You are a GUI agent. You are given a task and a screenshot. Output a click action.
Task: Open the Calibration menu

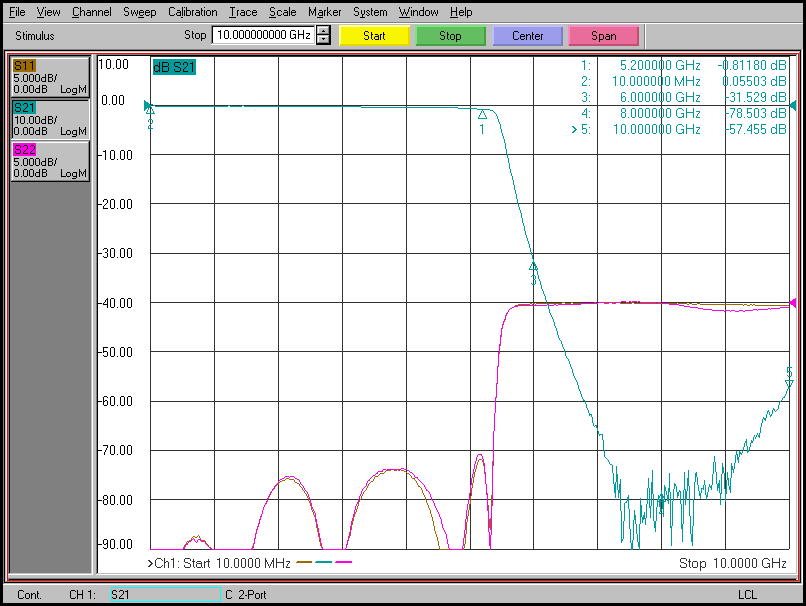(x=192, y=12)
